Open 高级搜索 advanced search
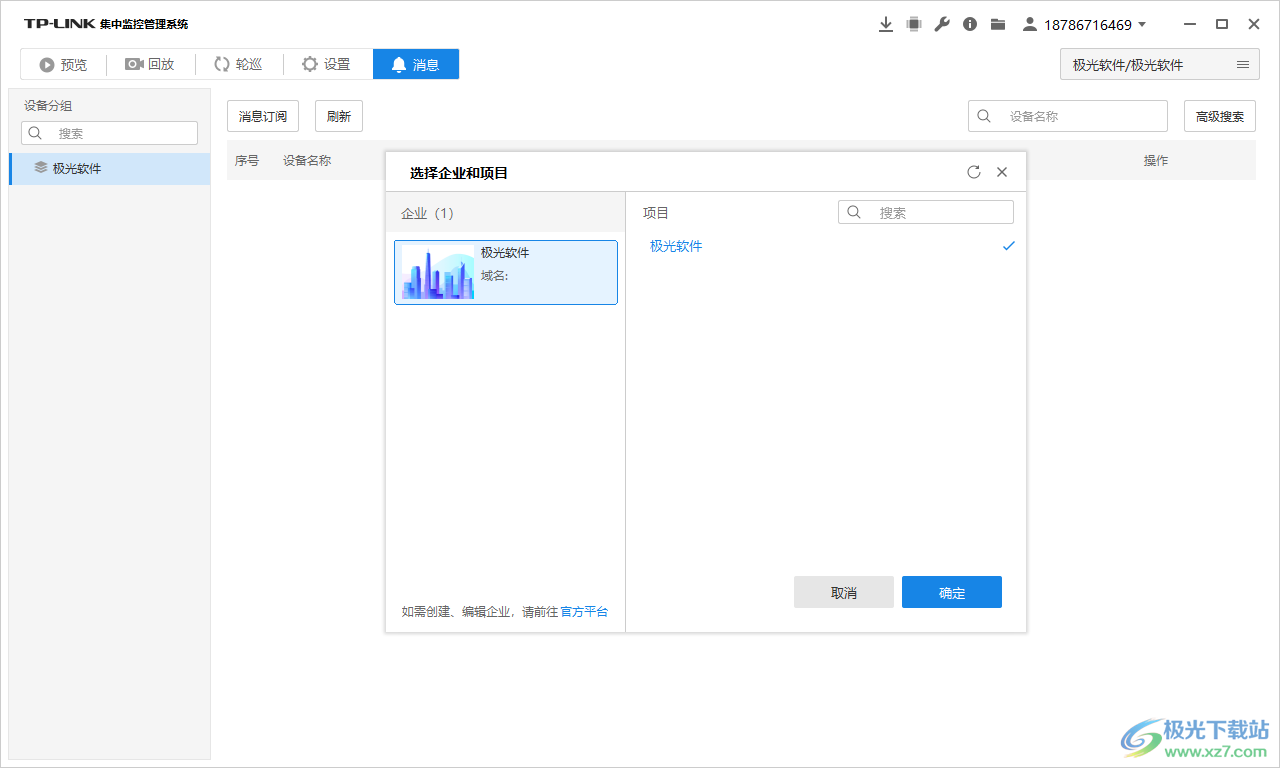 pos(1220,116)
